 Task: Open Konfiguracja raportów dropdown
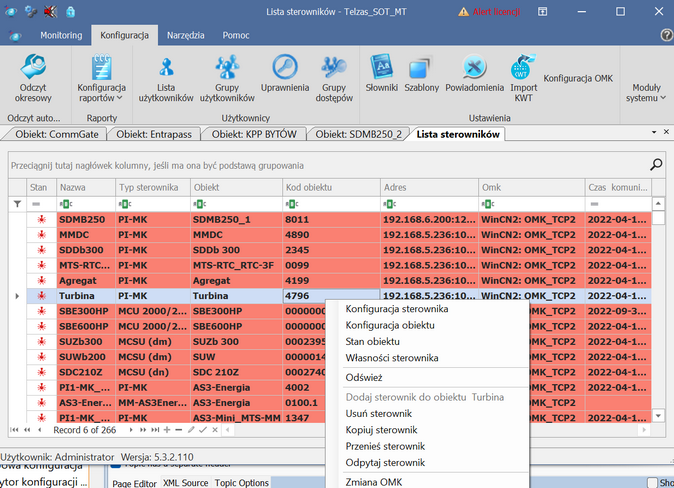(101, 78)
